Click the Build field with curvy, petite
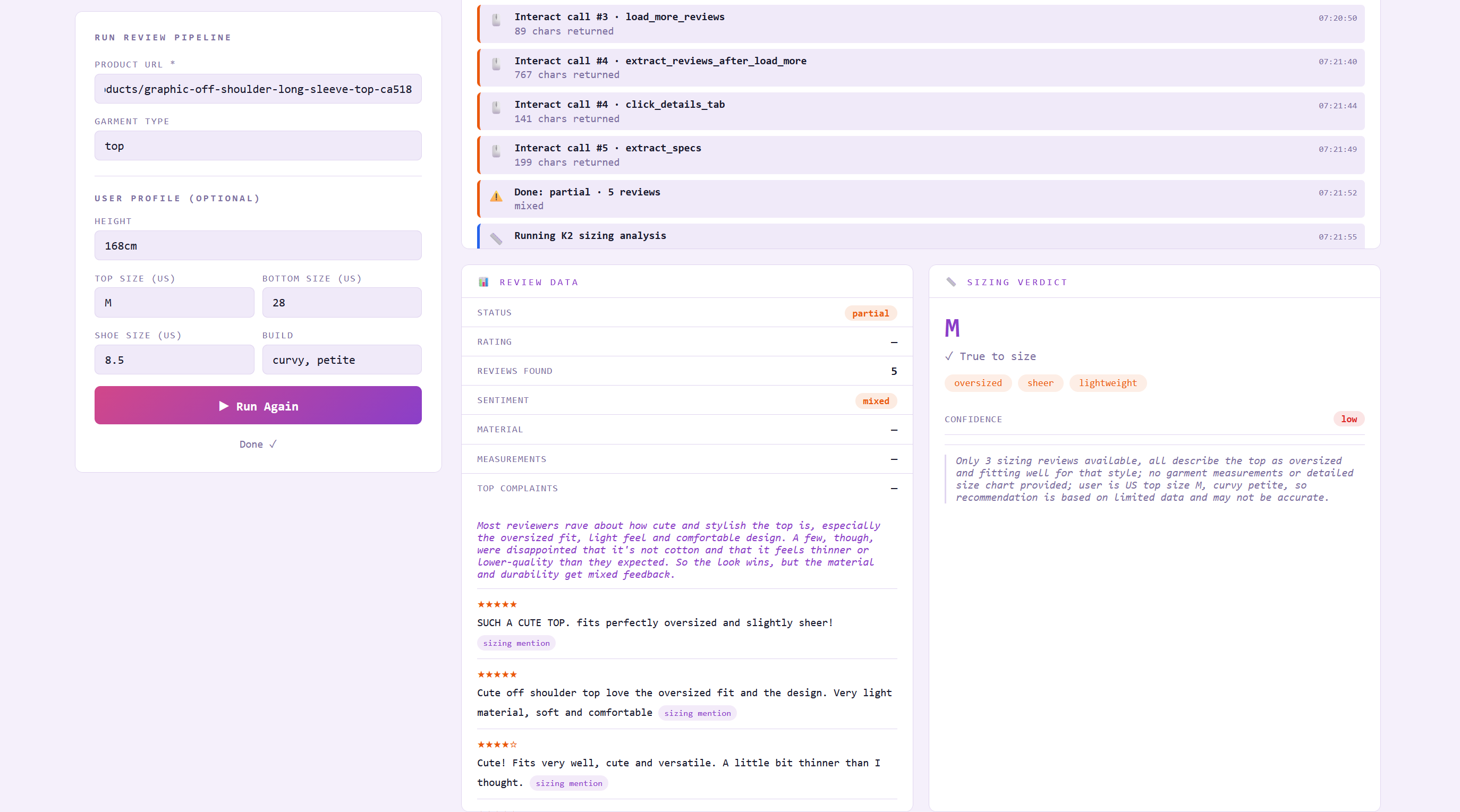 pos(342,360)
